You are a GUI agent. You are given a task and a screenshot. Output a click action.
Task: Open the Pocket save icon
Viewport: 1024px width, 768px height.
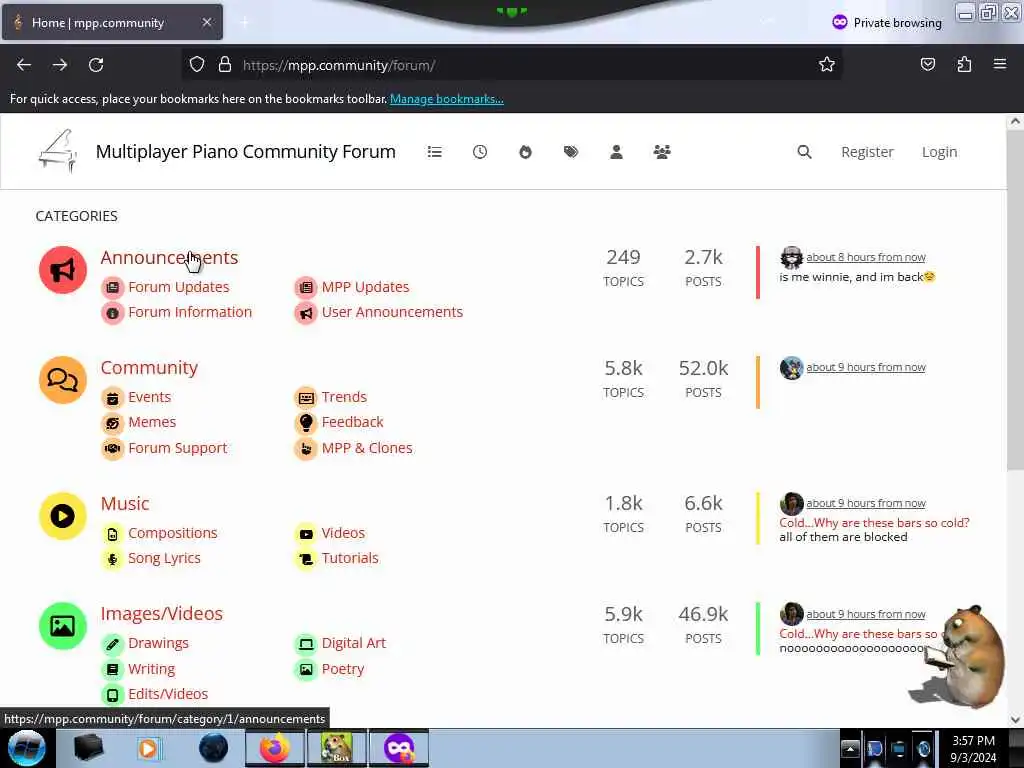[927, 64]
